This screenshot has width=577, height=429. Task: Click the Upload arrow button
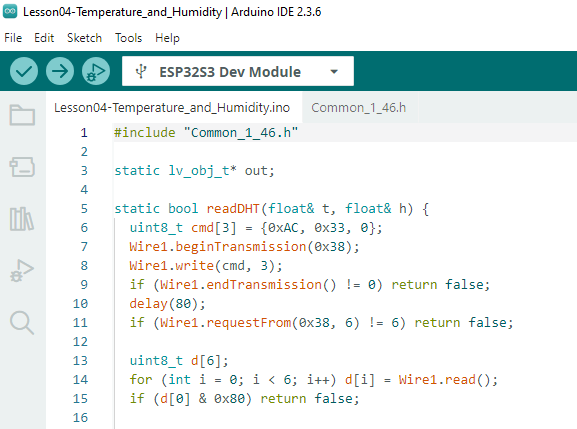[60, 71]
